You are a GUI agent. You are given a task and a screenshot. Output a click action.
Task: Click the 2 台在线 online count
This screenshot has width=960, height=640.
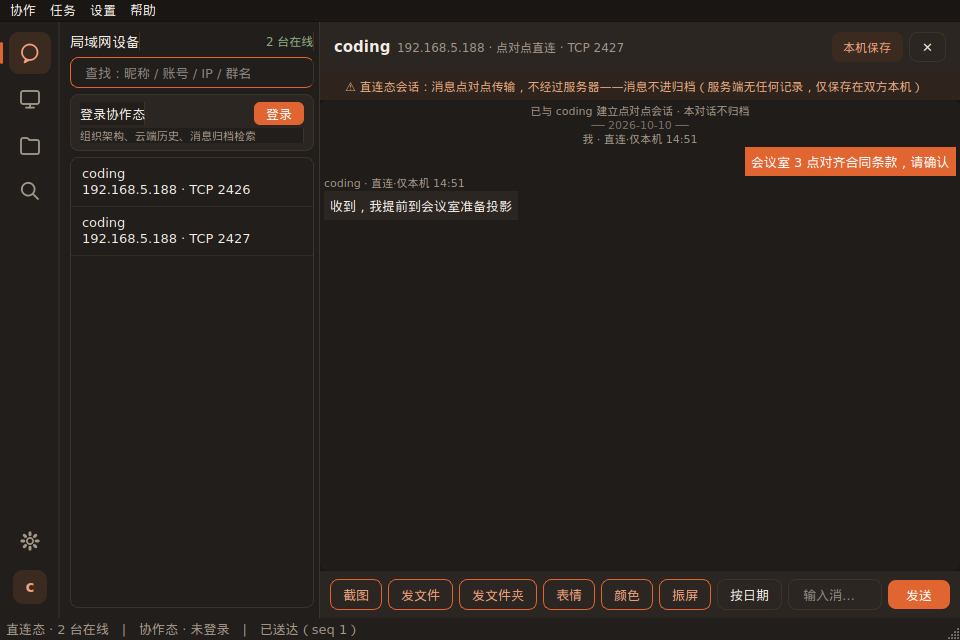click(x=289, y=42)
